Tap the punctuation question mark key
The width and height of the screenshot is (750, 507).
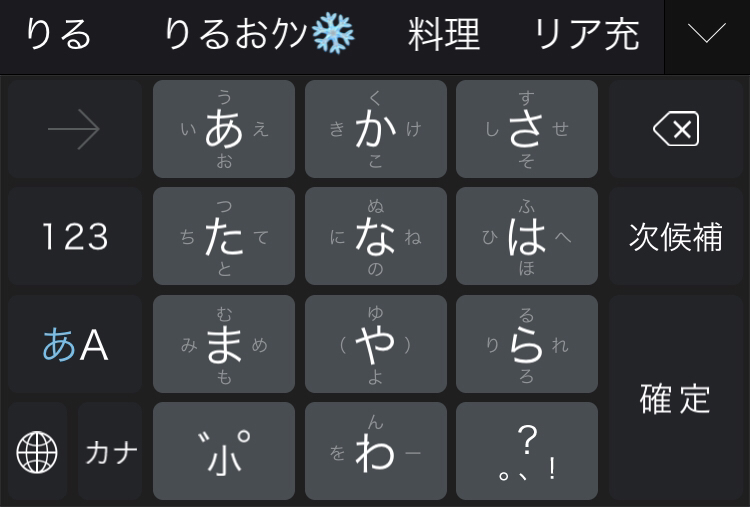pos(527,452)
